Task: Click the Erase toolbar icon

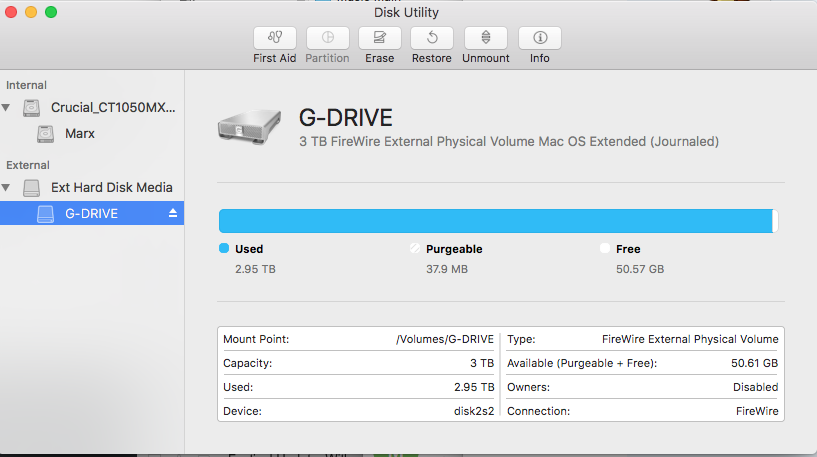Action: (x=379, y=38)
